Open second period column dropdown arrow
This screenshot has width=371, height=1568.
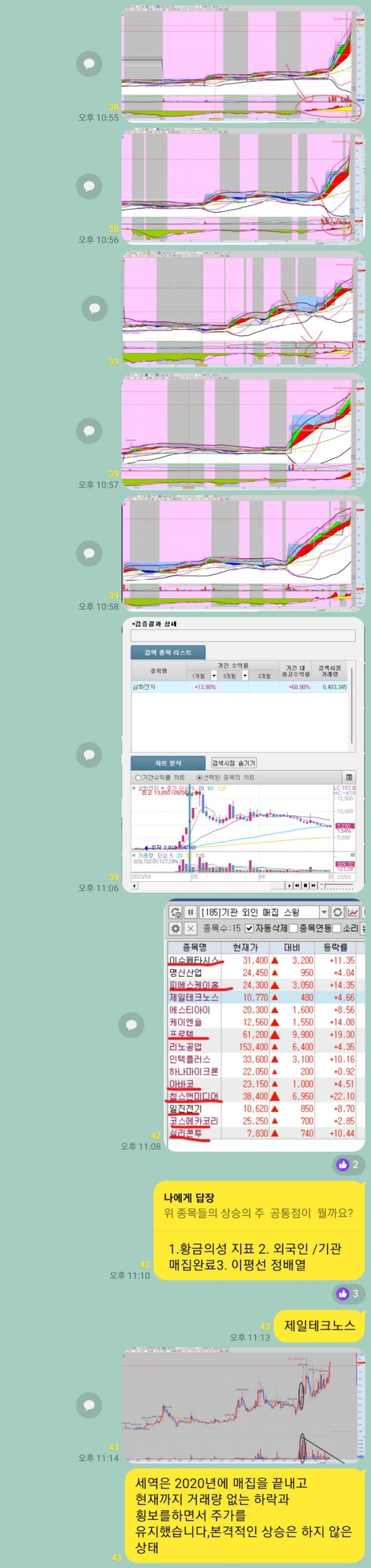245,676
